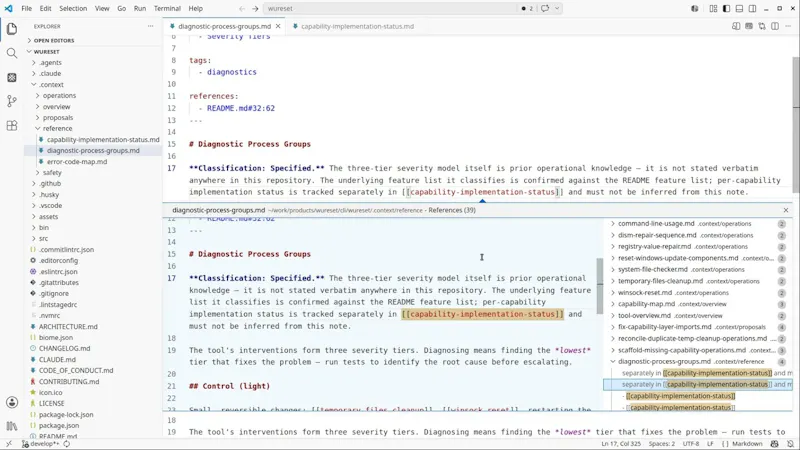Close the peek references panel
This screenshot has height=450, width=800.
786,210
